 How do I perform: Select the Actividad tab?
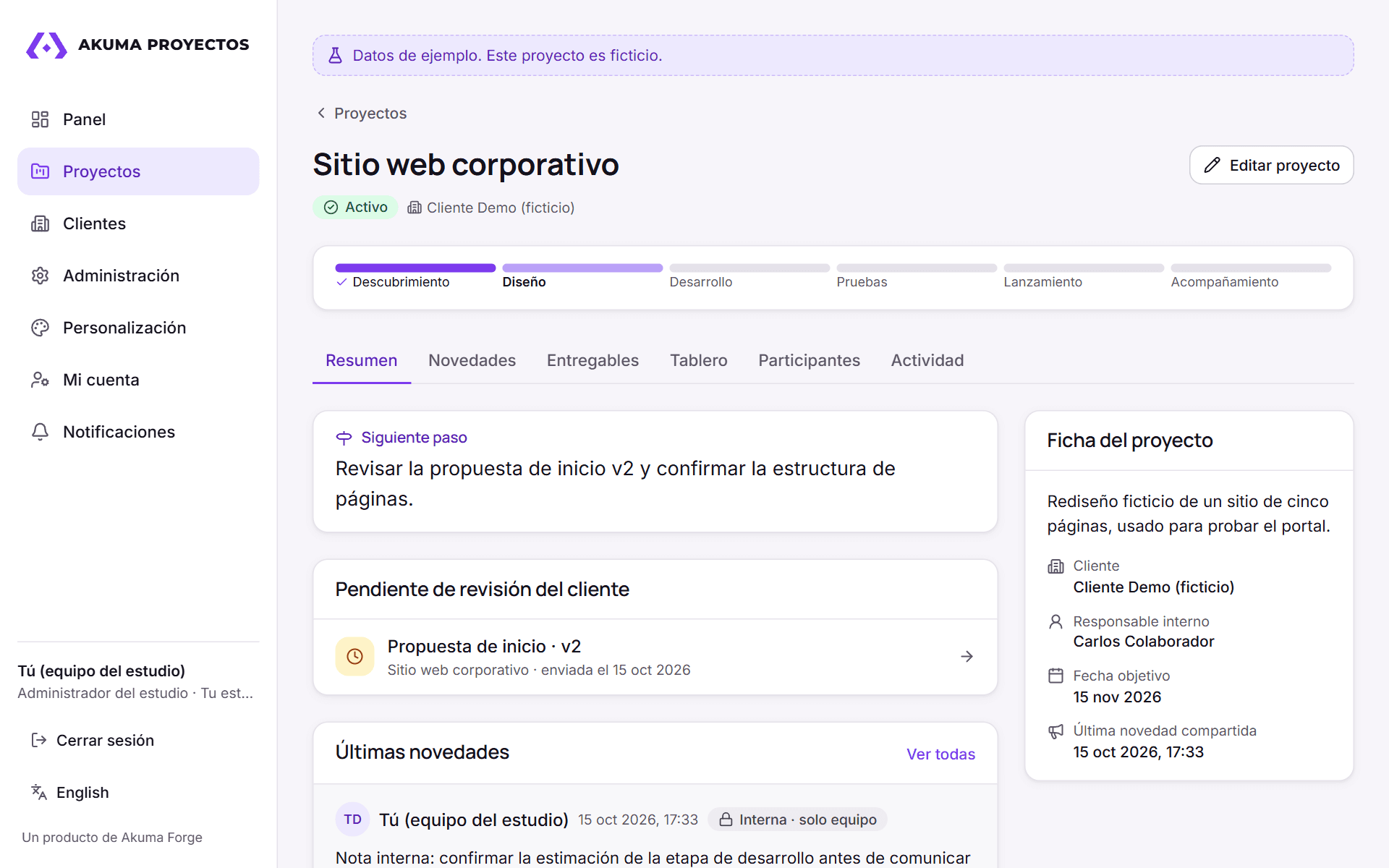pos(927,360)
